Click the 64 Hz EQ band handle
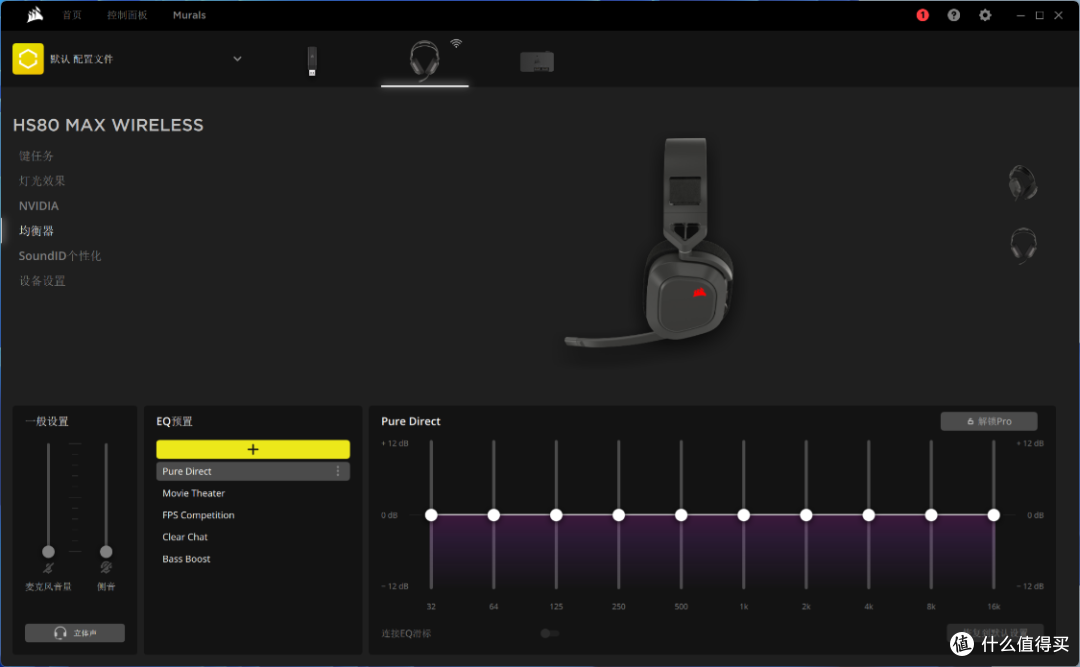The width and height of the screenshot is (1080, 667). tap(494, 515)
